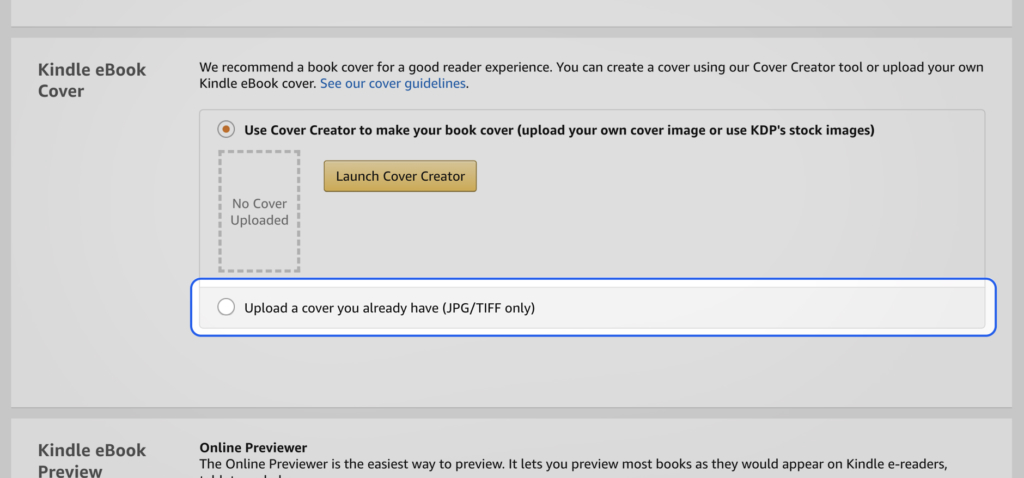The height and width of the screenshot is (478, 1024).
Task: Click the Upload a cover label (JPG/TIFF only)
Action: (389, 308)
